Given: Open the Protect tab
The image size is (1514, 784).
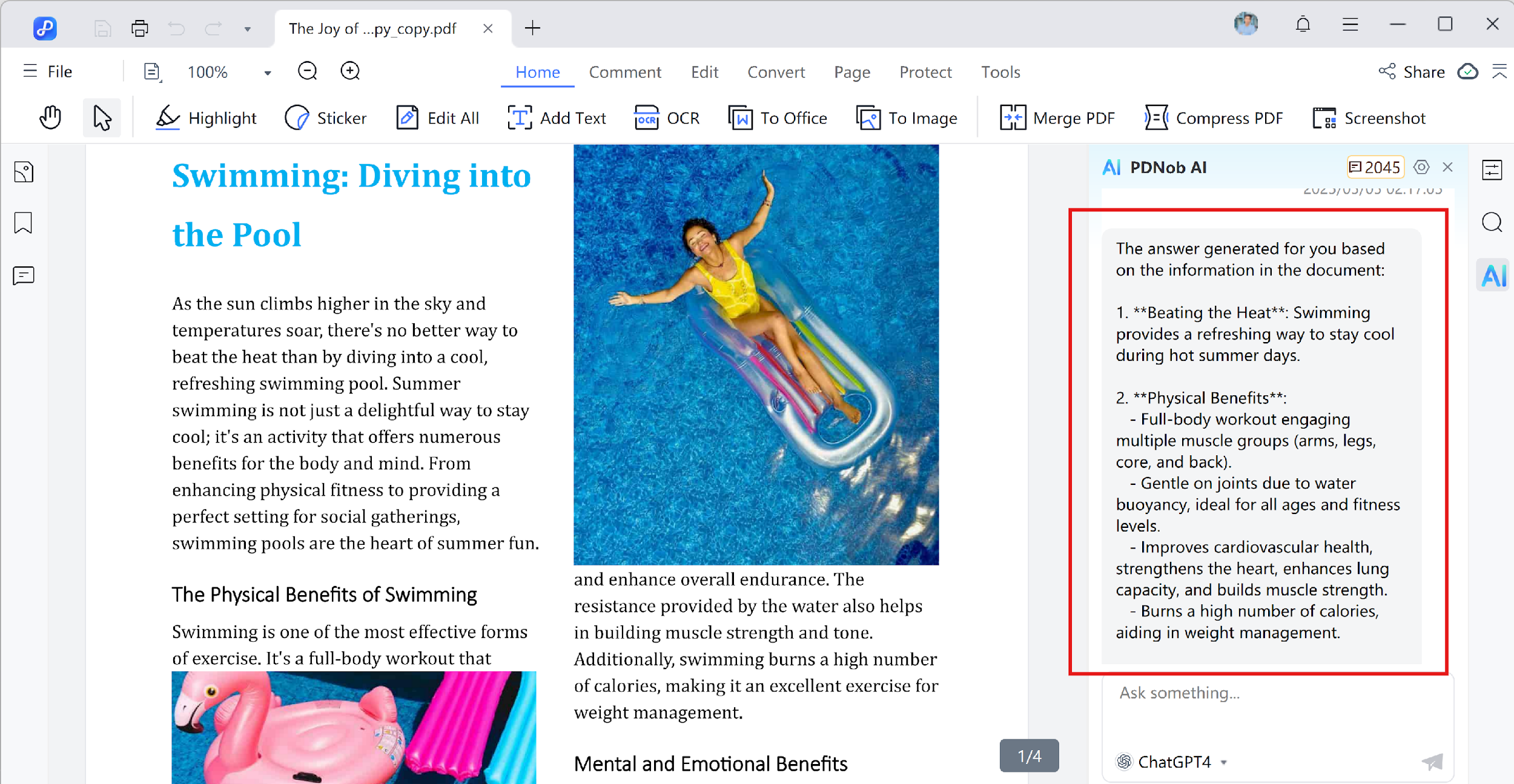Looking at the screenshot, I should [x=925, y=72].
